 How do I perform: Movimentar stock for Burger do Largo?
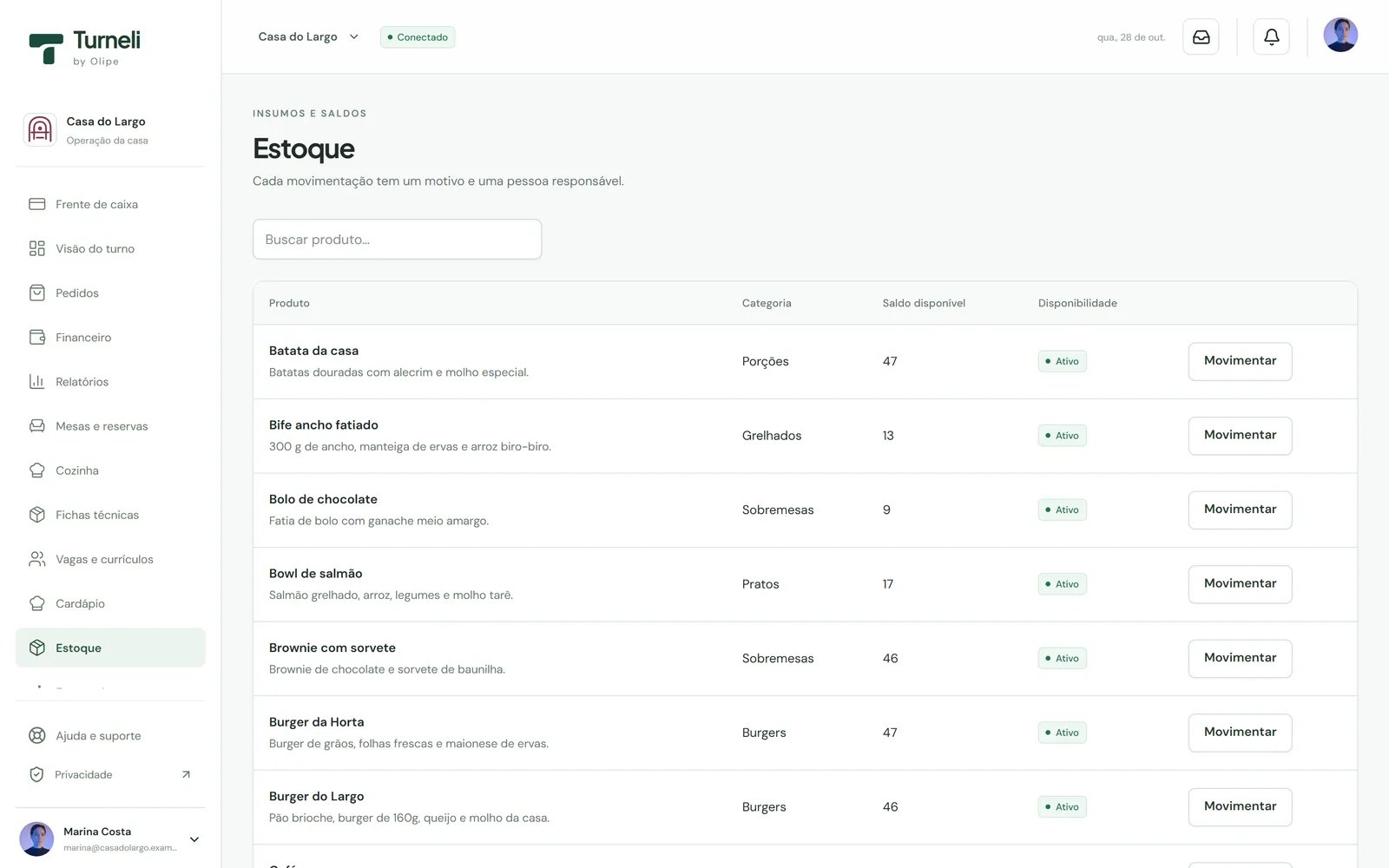pos(1240,806)
